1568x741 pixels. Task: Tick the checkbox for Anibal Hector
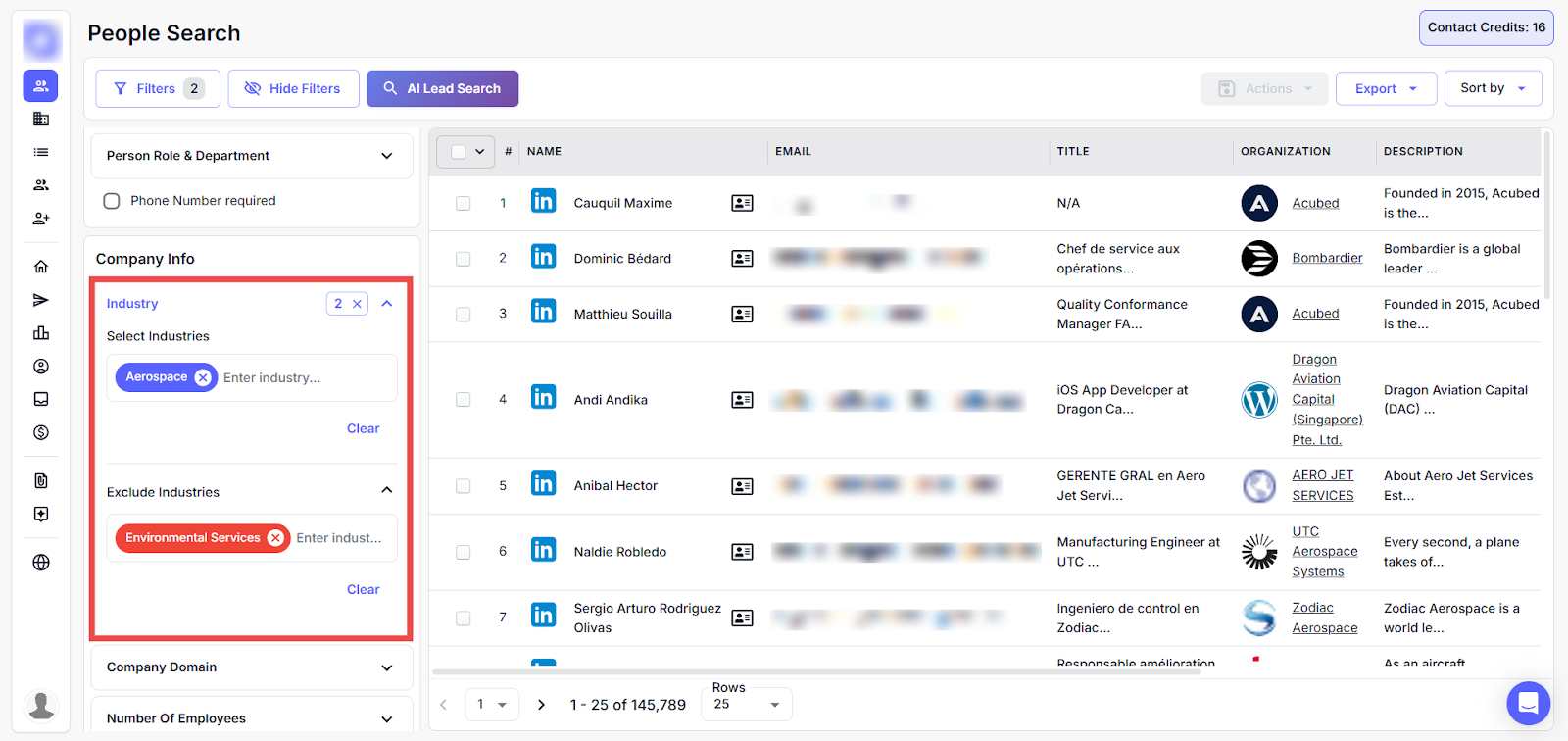coord(463,486)
